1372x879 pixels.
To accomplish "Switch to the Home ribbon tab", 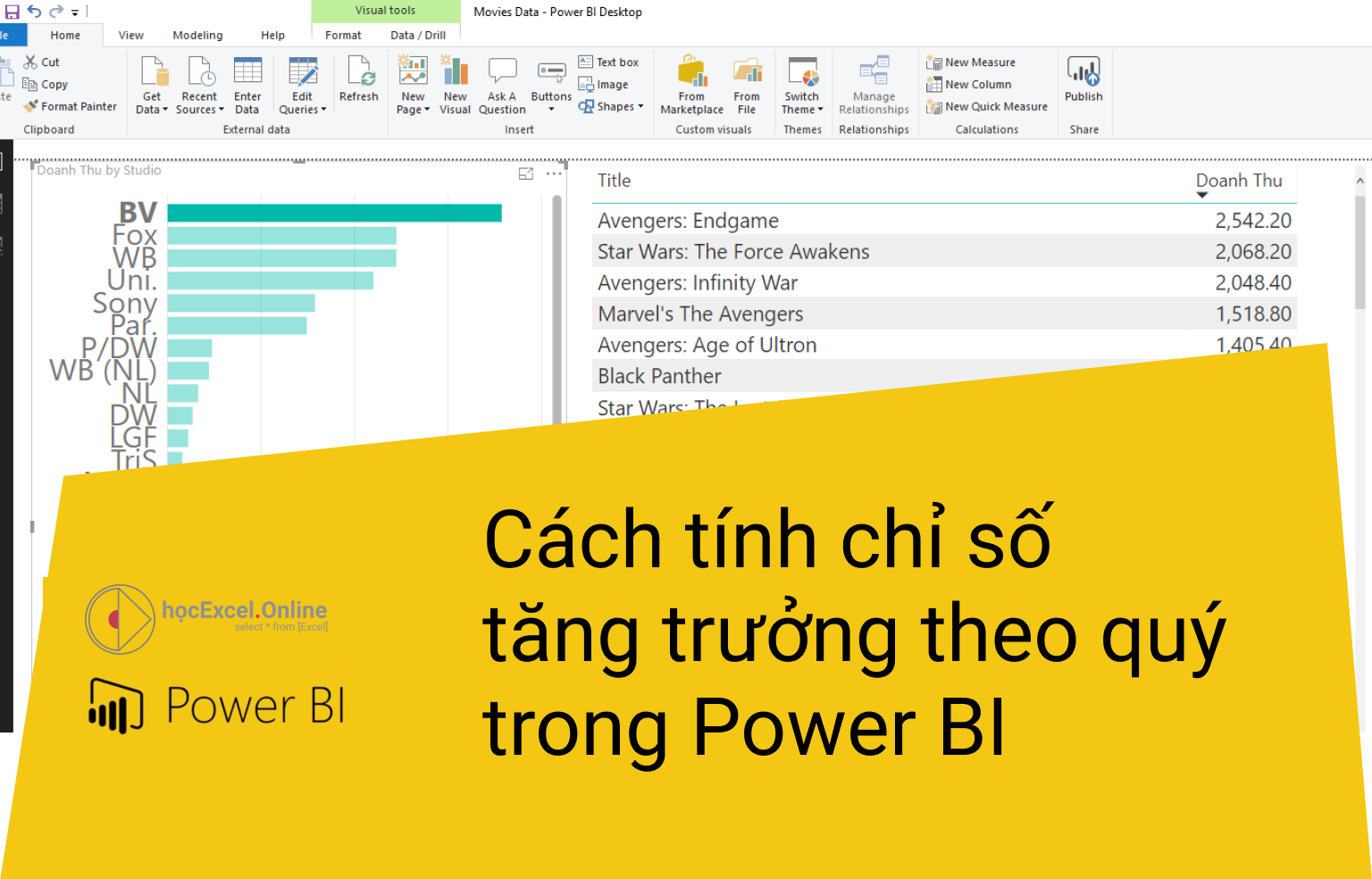I will click(65, 35).
